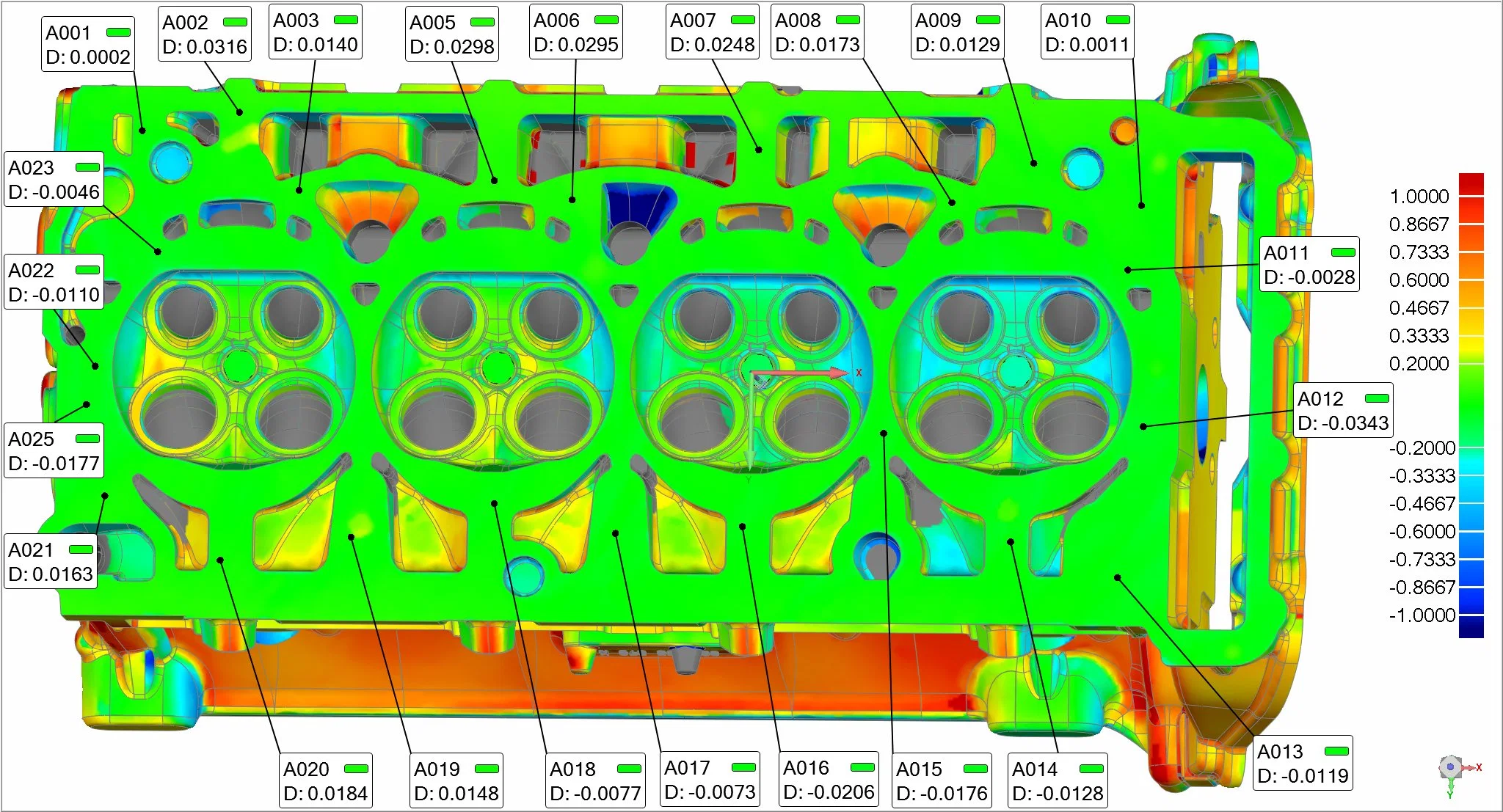
Task: Click the 0.2000 scale value
Action: [1419, 364]
